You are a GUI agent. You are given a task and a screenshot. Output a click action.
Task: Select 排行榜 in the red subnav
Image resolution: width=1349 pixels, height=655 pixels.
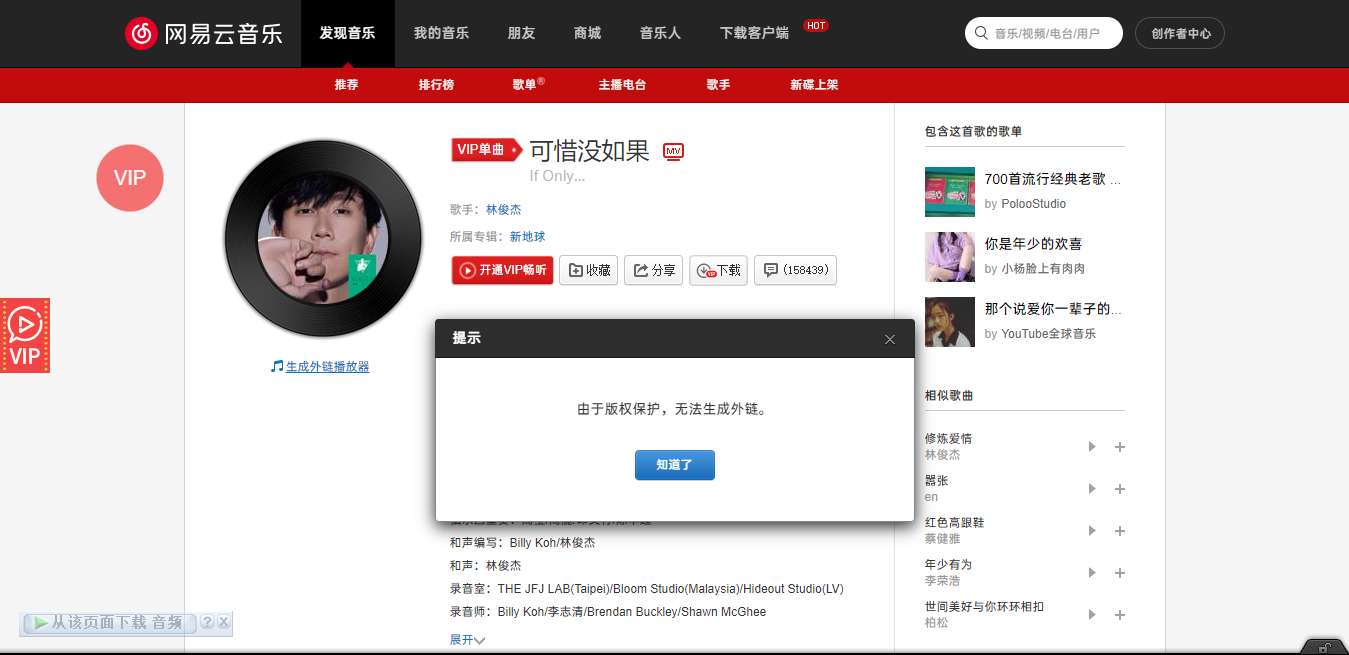436,85
